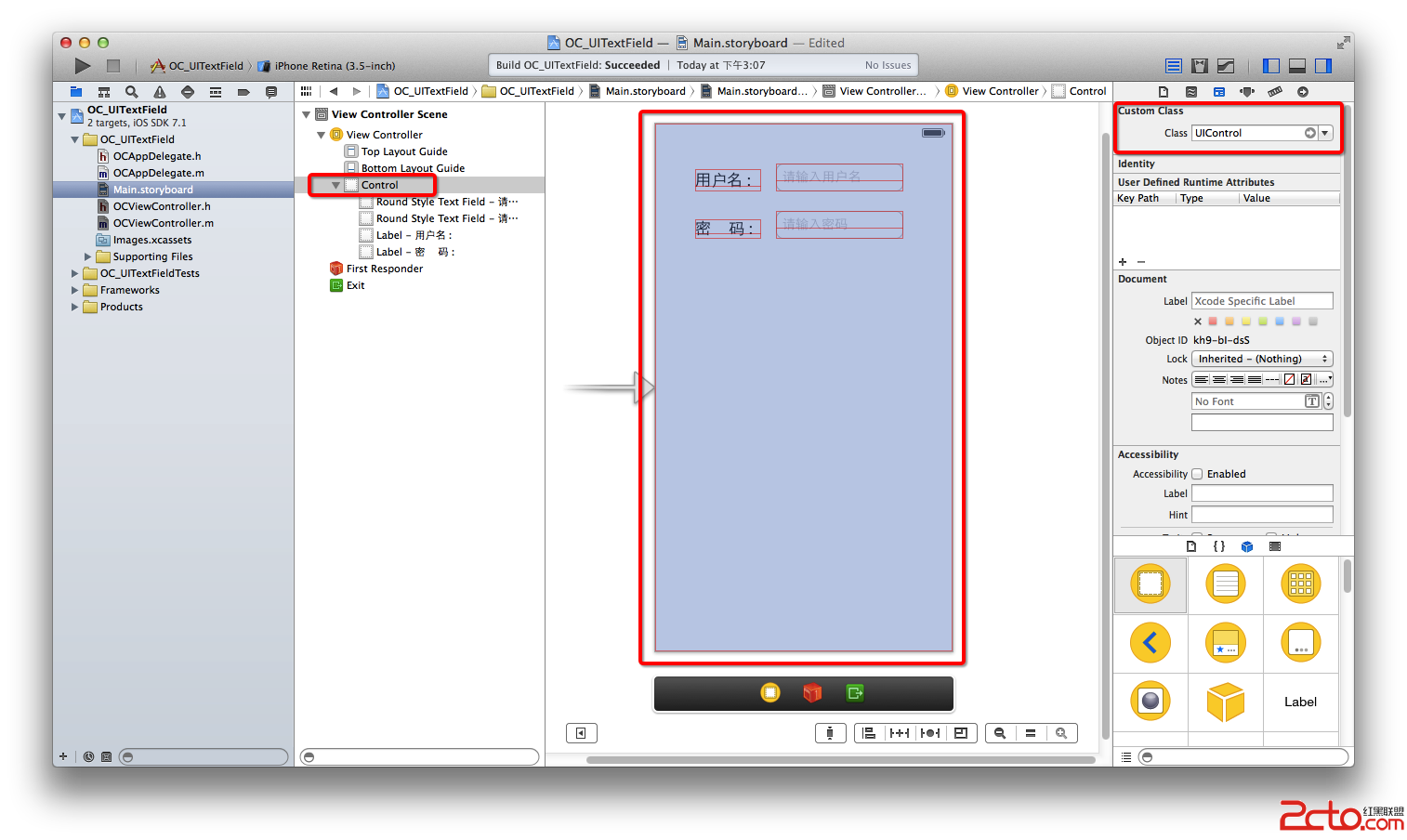
Task: Go back in the editor history
Action: tap(334, 91)
